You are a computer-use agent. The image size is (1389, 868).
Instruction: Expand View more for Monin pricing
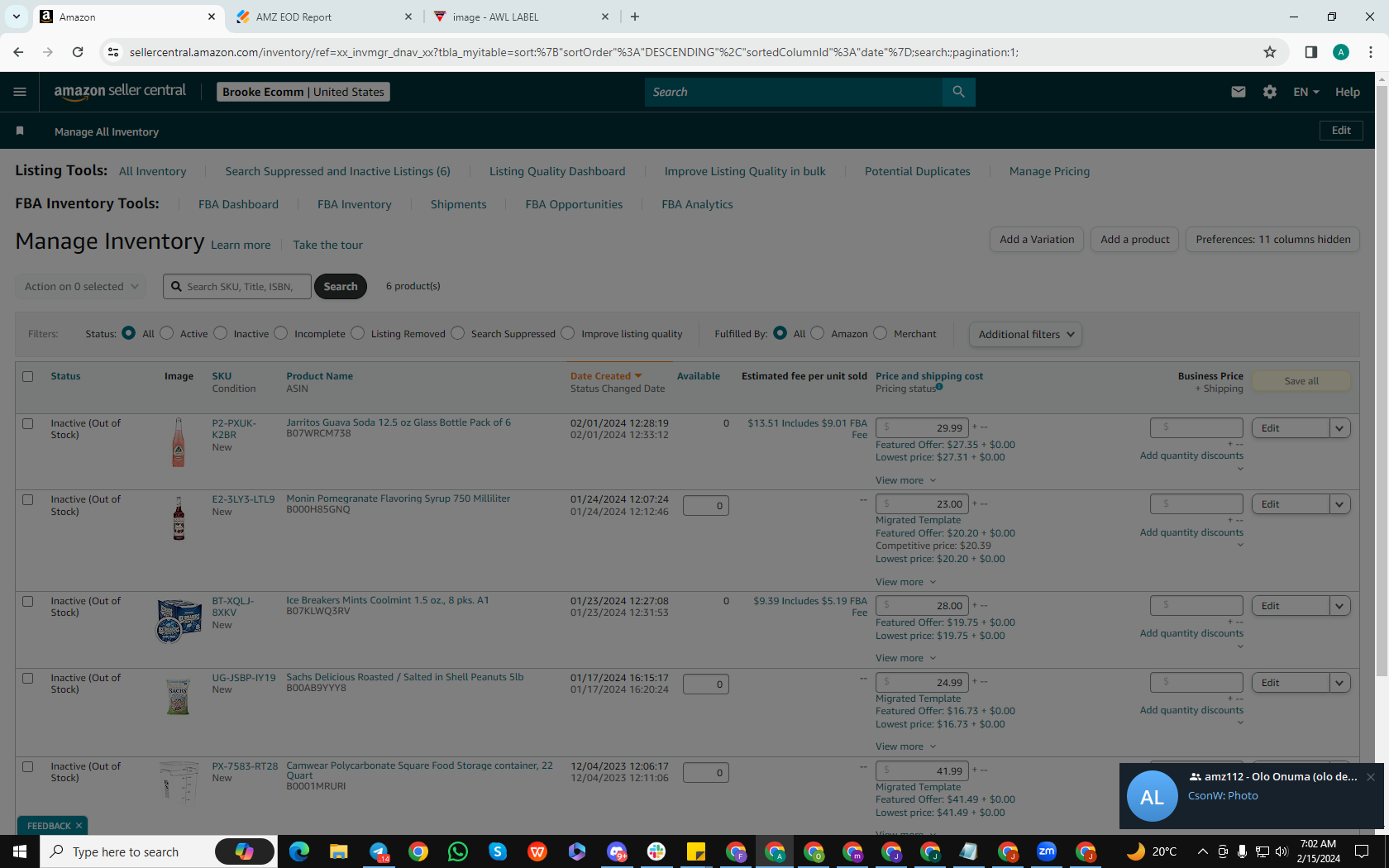[x=905, y=582]
